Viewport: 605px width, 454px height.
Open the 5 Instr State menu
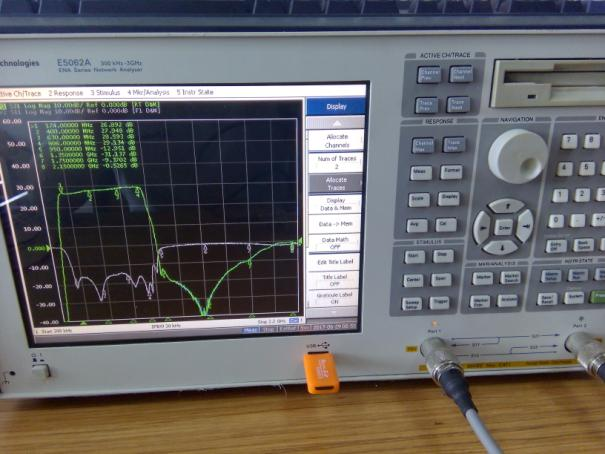coord(195,92)
